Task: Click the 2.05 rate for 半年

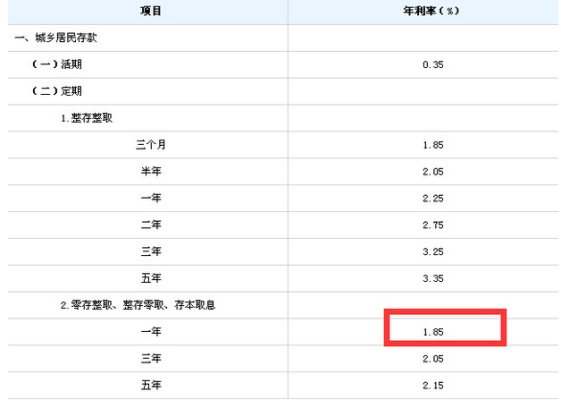Action: tap(433, 172)
